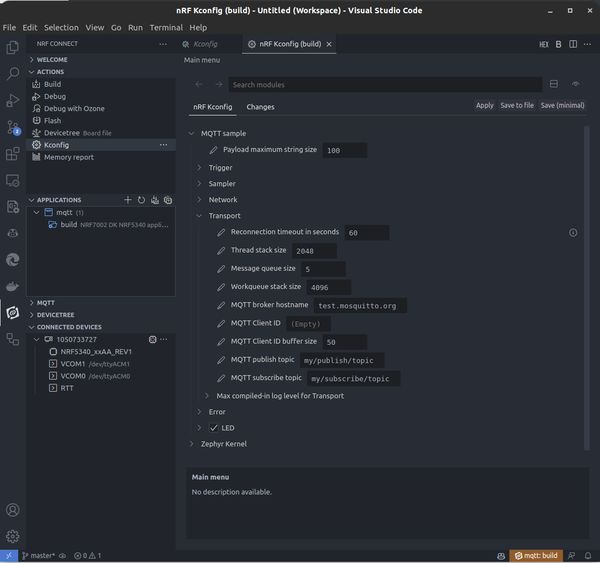Navigate forward with the right arrow
Screen dimensions: 600x563
(x=219, y=84)
